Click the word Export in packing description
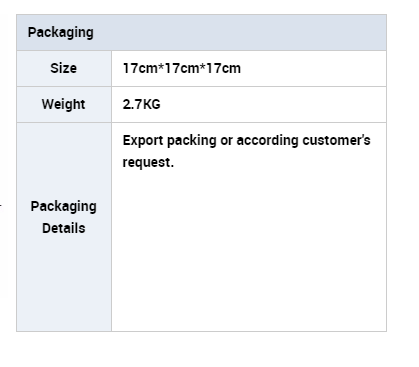The image size is (419, 367). pyautogui.click(x=143, y=140)
